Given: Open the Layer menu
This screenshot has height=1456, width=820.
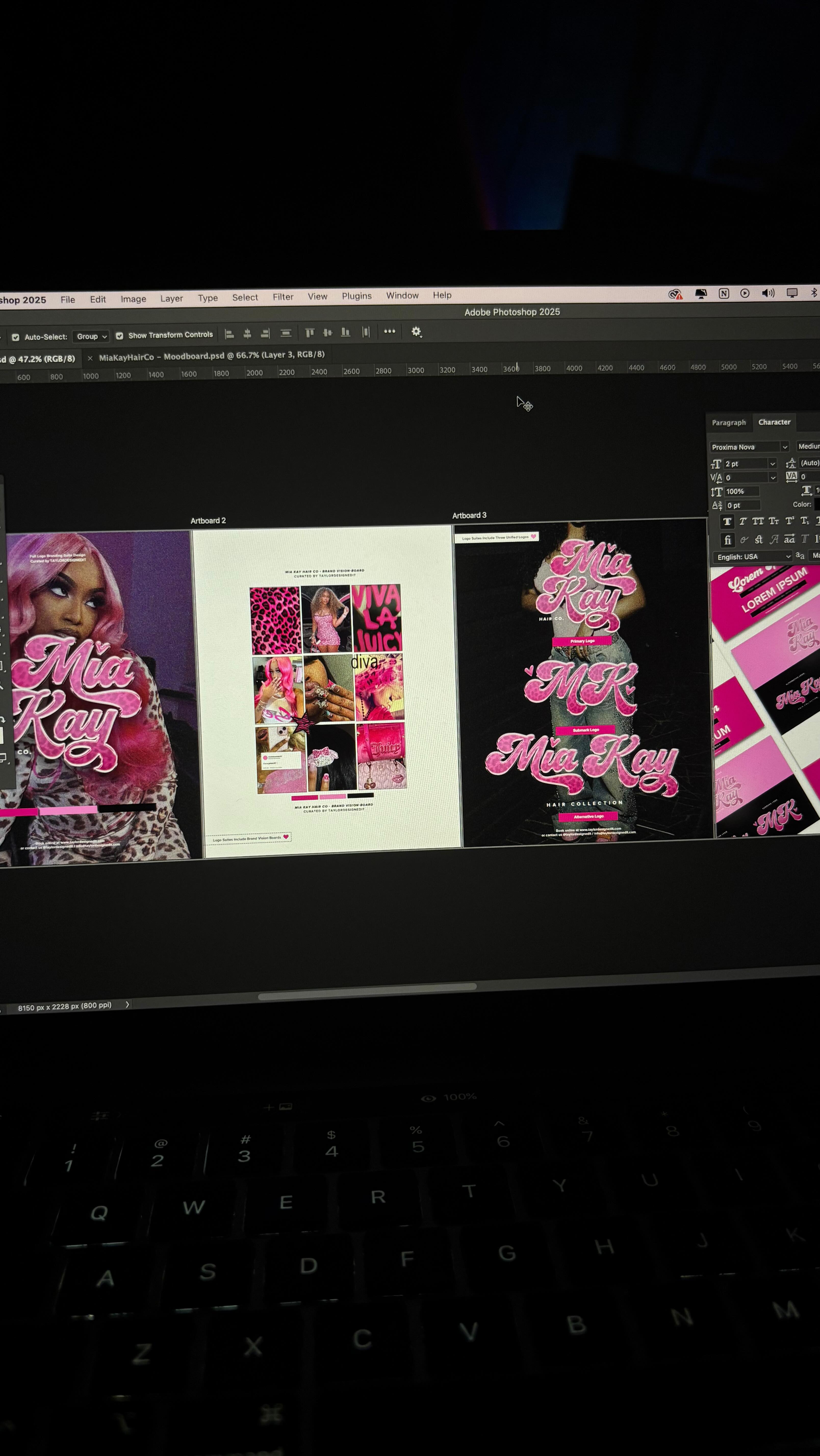Looking at the screenshot, I should [x=171, y=298].
